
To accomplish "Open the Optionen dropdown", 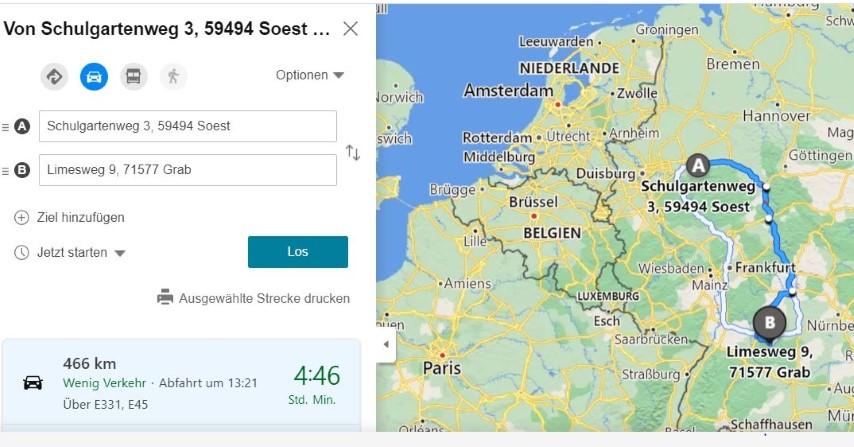I will [x=309, y=75].
